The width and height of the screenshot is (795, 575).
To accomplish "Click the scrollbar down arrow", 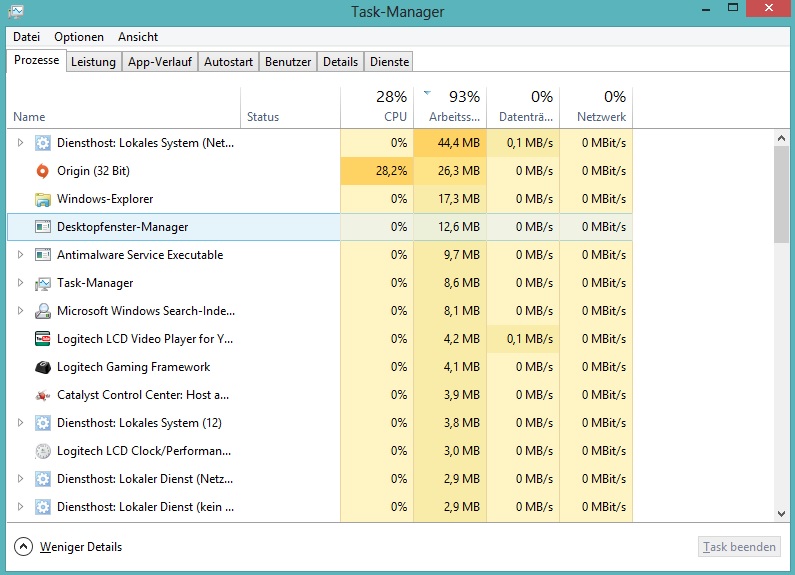I will click(x=781, y=513).
